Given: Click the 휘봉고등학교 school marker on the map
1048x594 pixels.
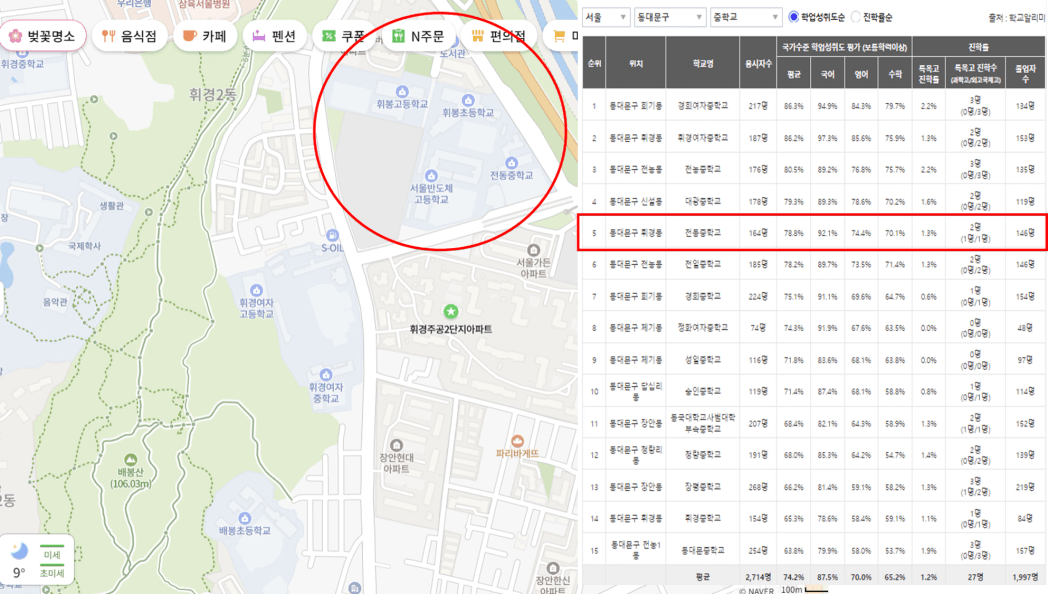Looking at the screenshot, I should pyautogui.click(x=402, y=92).
